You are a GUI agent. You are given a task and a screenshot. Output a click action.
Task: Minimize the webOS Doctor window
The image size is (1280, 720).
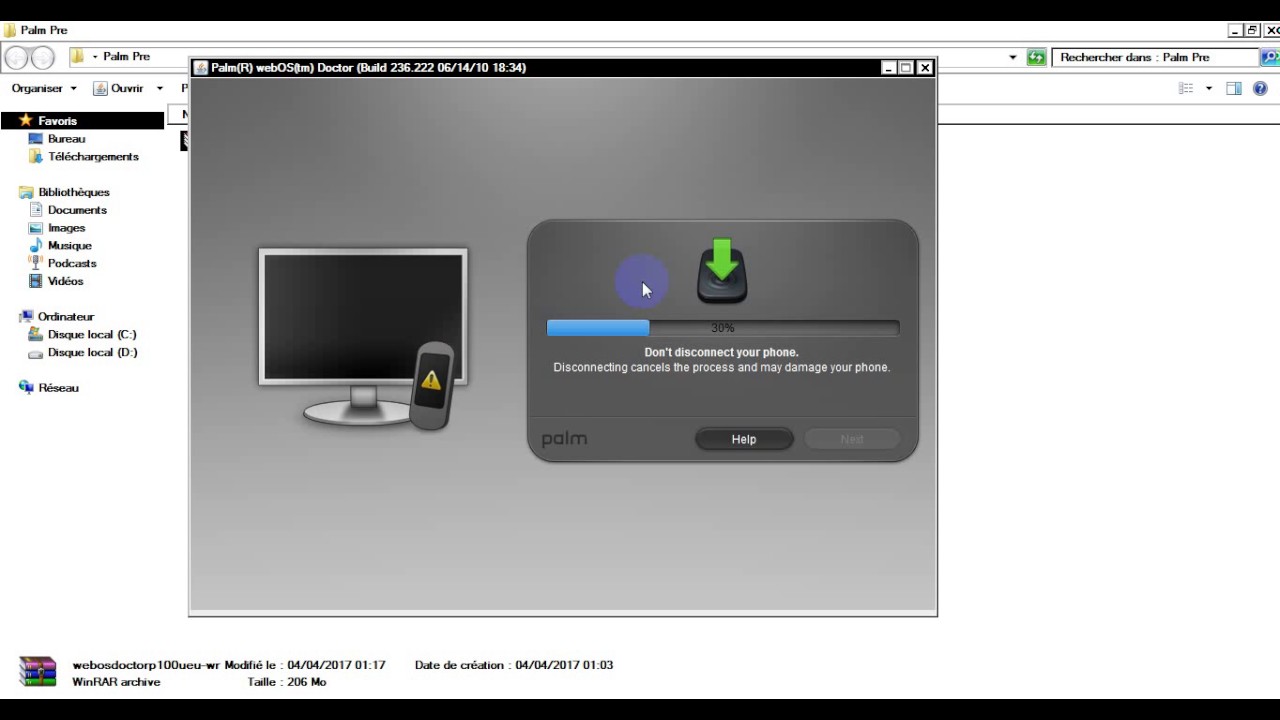pyautogui.click(x=888, y=68)
